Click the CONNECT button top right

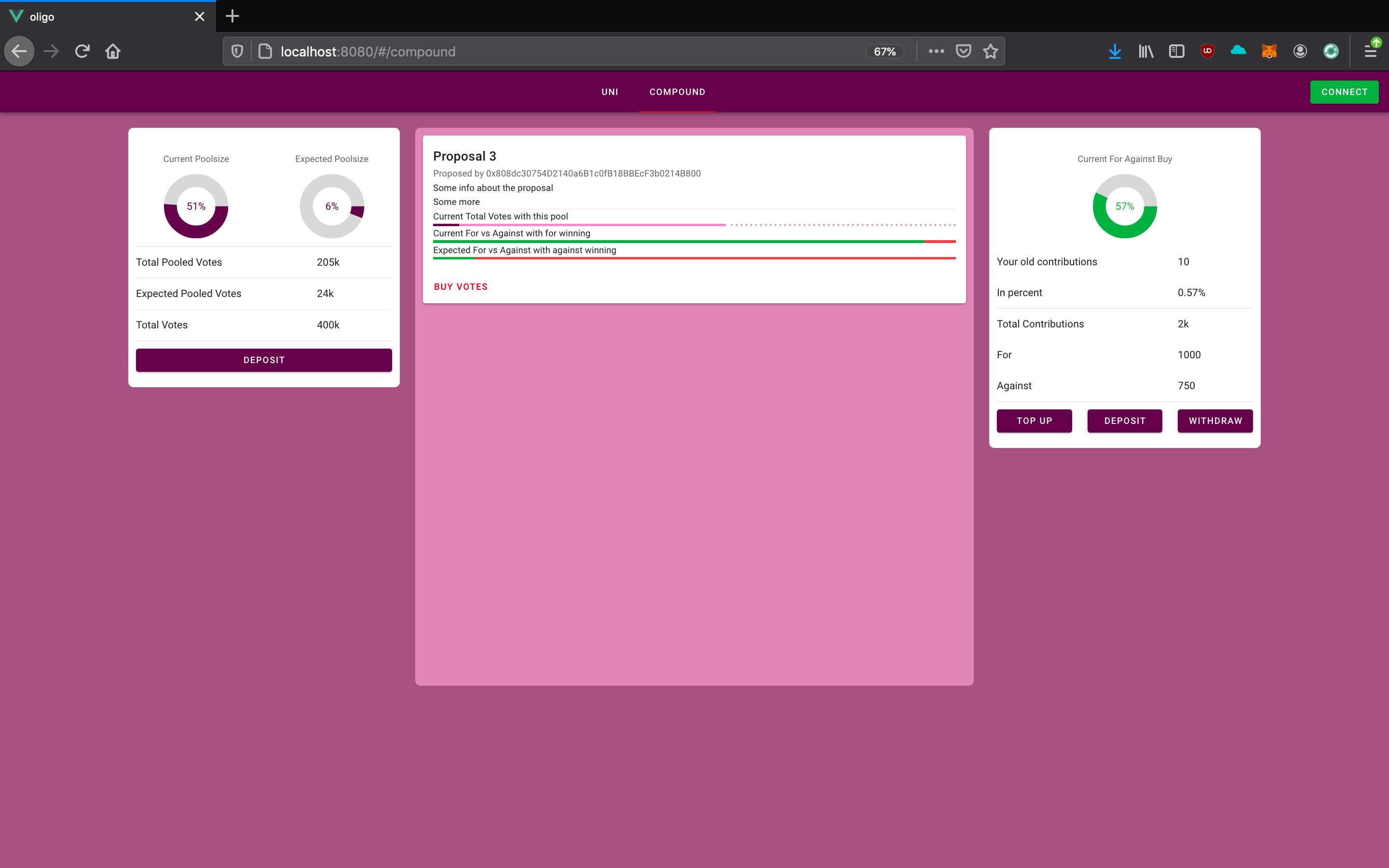pyautogui.click(x=1344, y=91)
